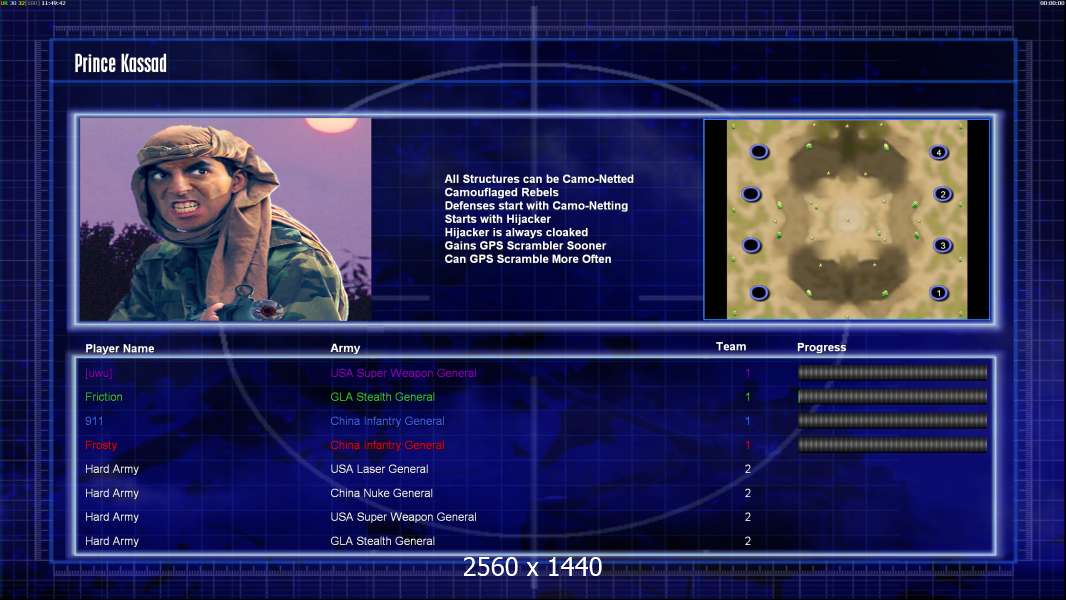Click 'Defenses start with Camo-Netting' line
Viewport: 1066px width, 600px height.
536,205
